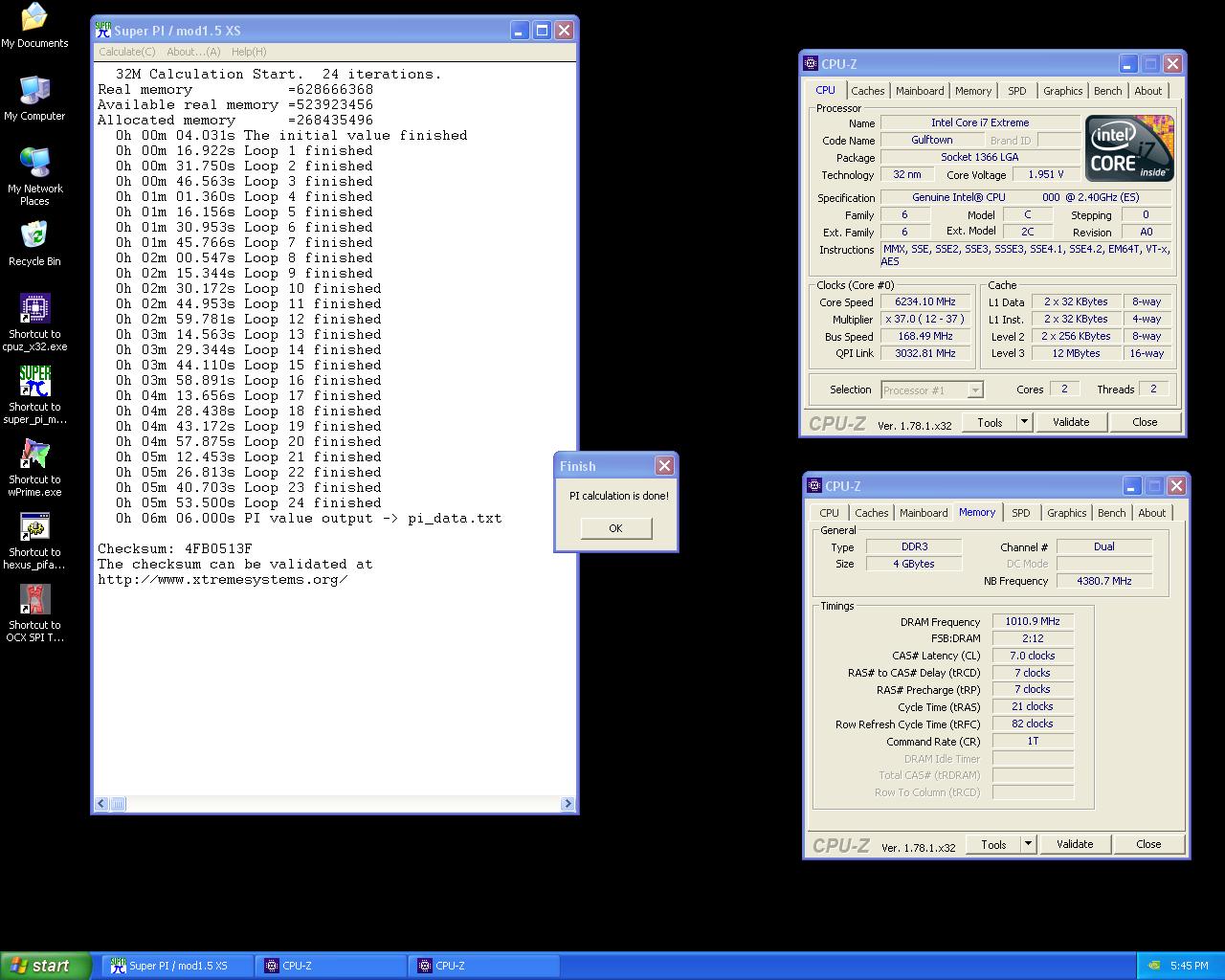Click Validate in upper CPU-Z window
The image size is (1225, 980).
point(1071,422)
